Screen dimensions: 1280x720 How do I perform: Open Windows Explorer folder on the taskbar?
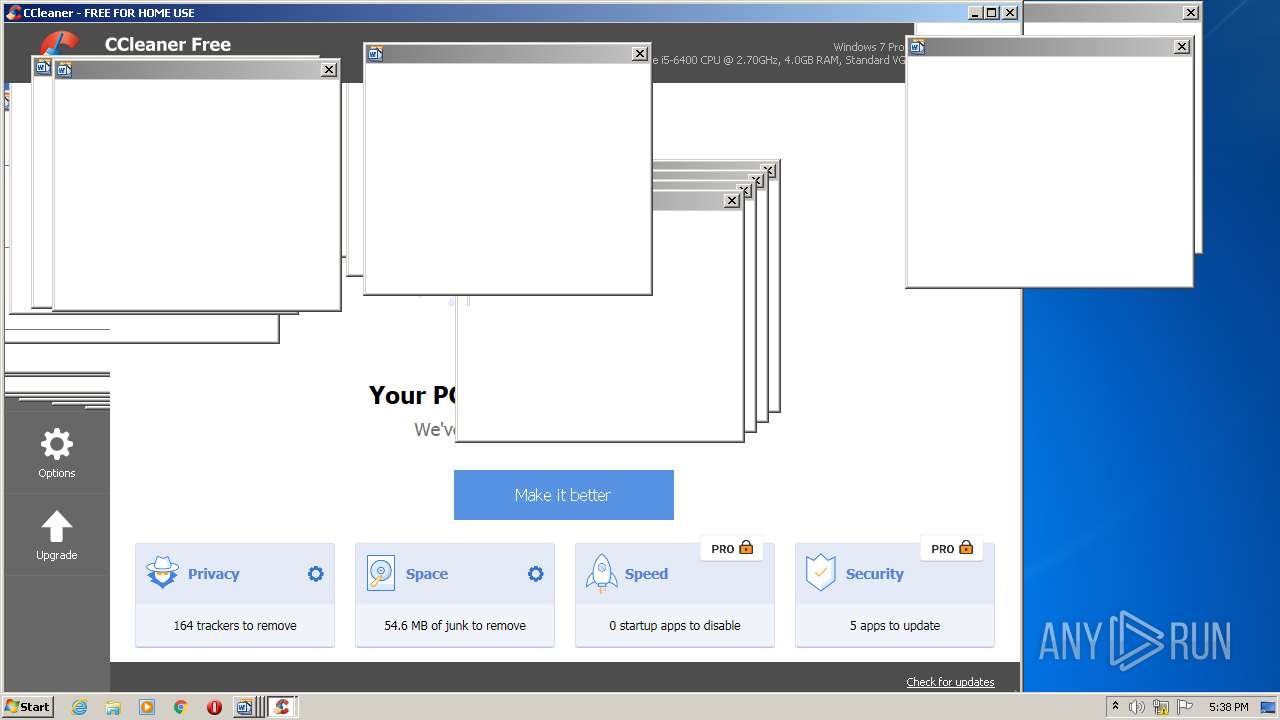113,707
